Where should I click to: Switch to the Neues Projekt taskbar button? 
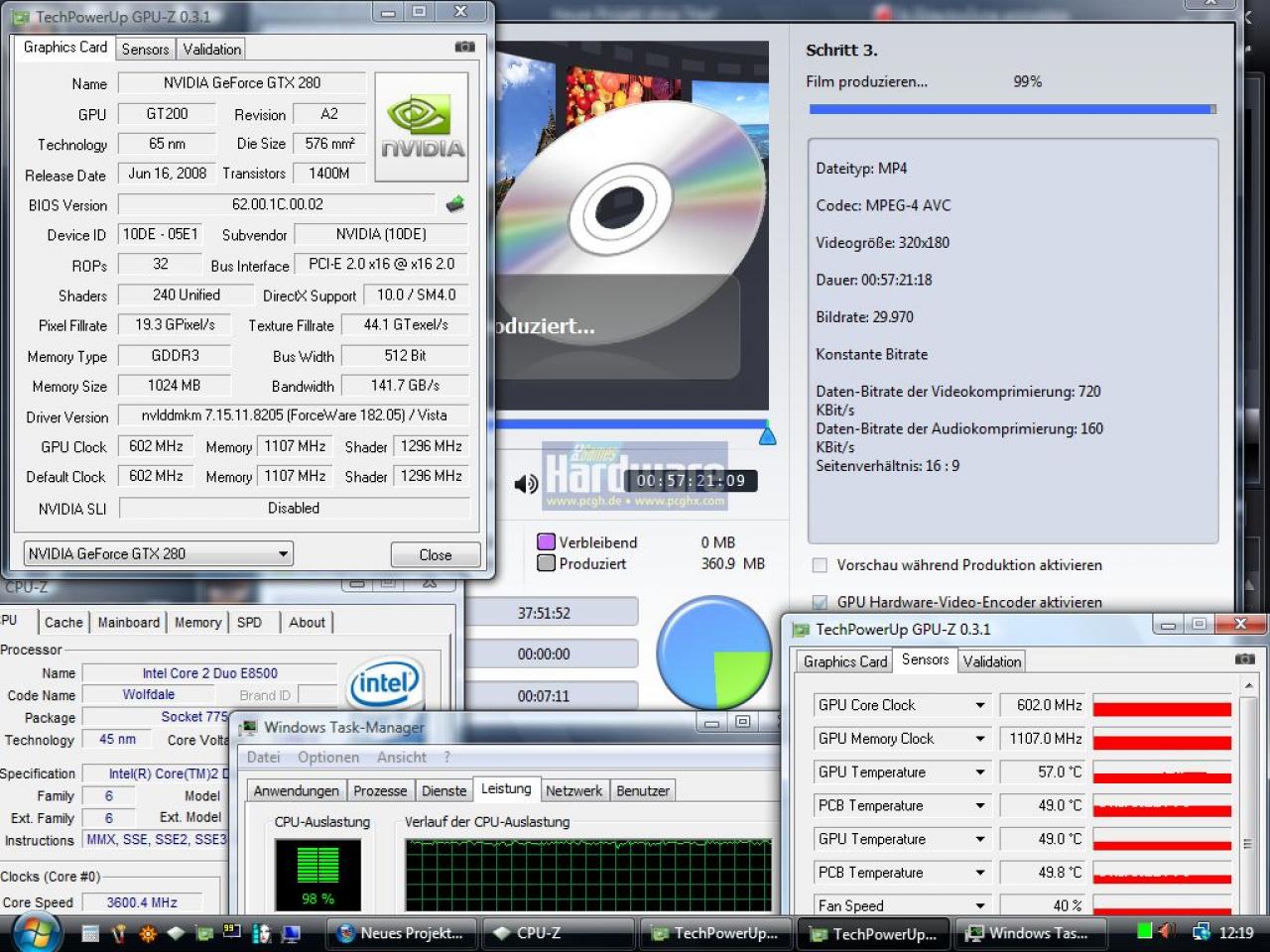point(402,933)
